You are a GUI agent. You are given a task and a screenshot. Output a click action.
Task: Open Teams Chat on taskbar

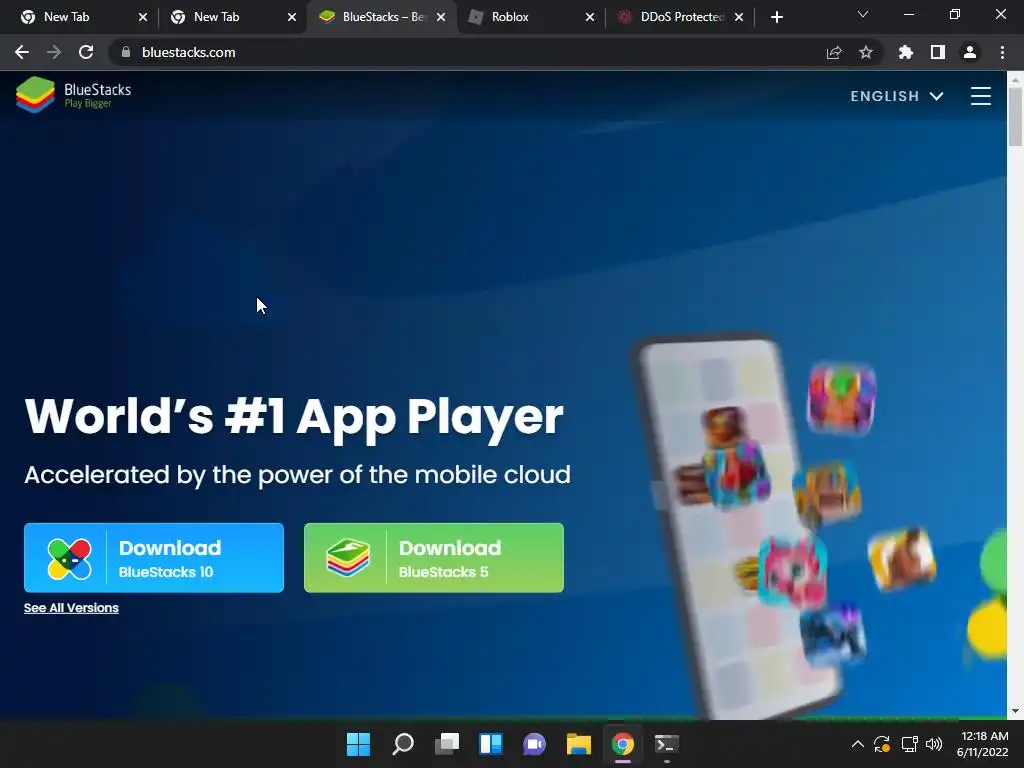coord(534,744)
